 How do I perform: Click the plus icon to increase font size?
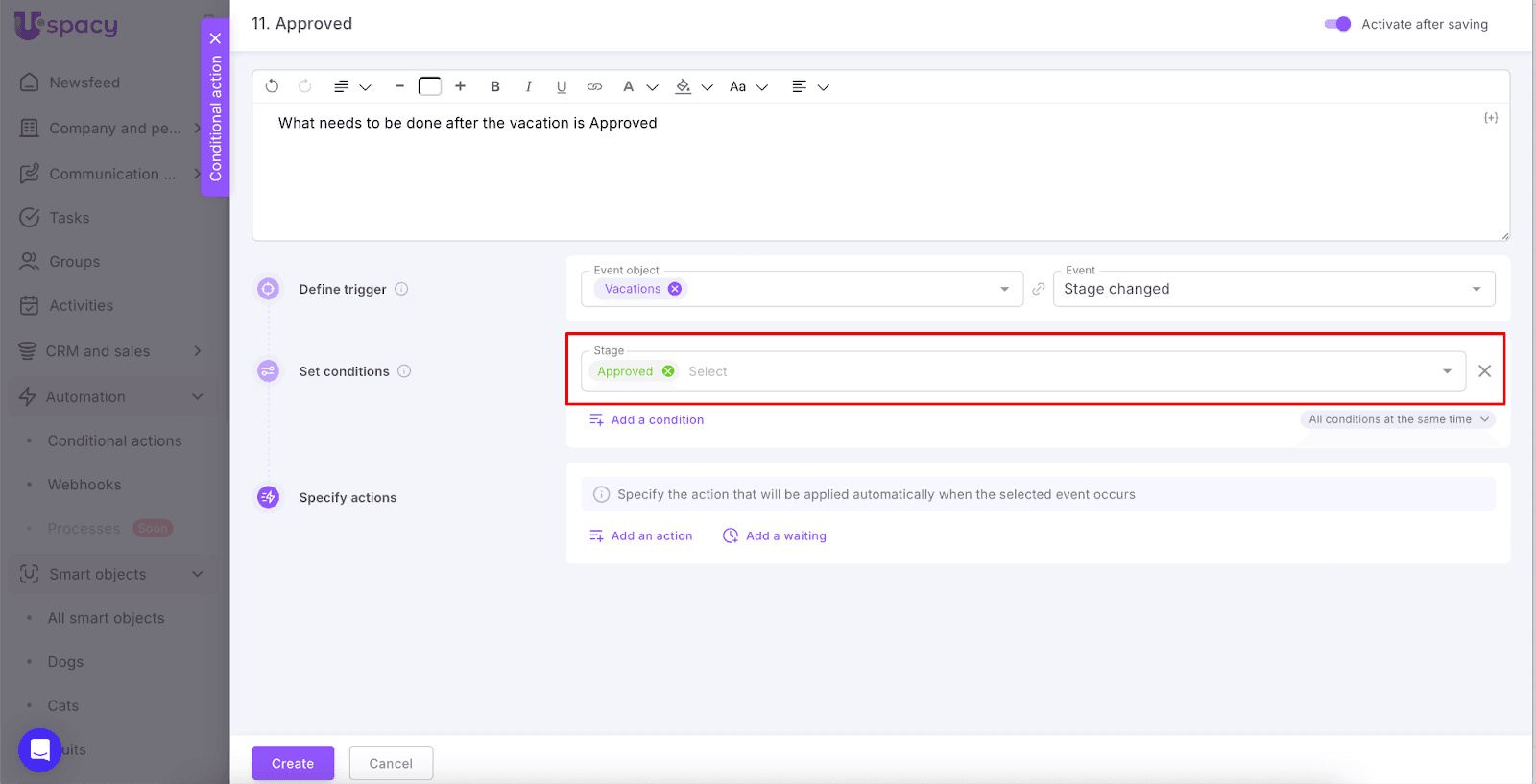[x=461, y=86]
